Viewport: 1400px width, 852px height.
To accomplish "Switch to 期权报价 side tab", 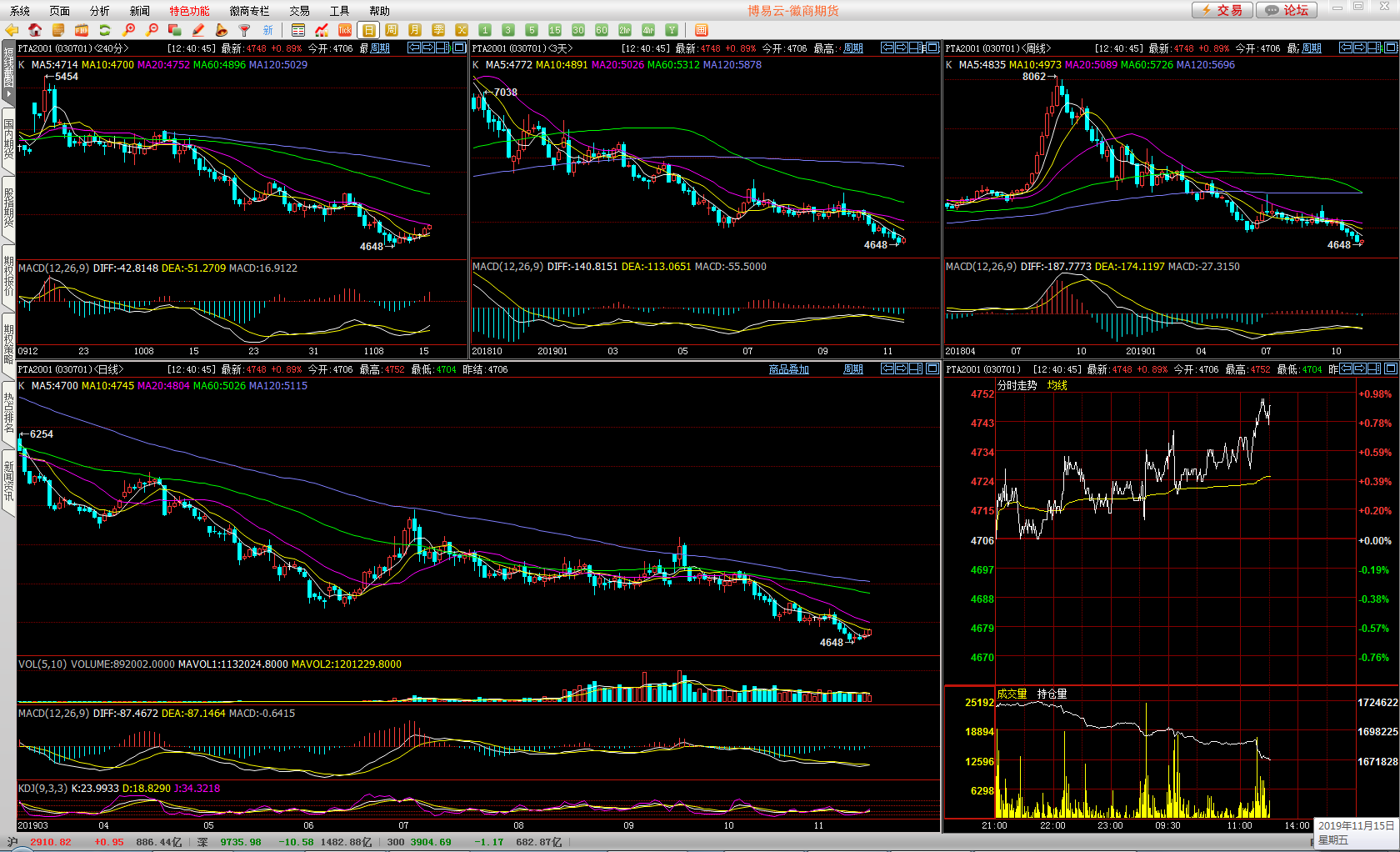I will 8,275.
